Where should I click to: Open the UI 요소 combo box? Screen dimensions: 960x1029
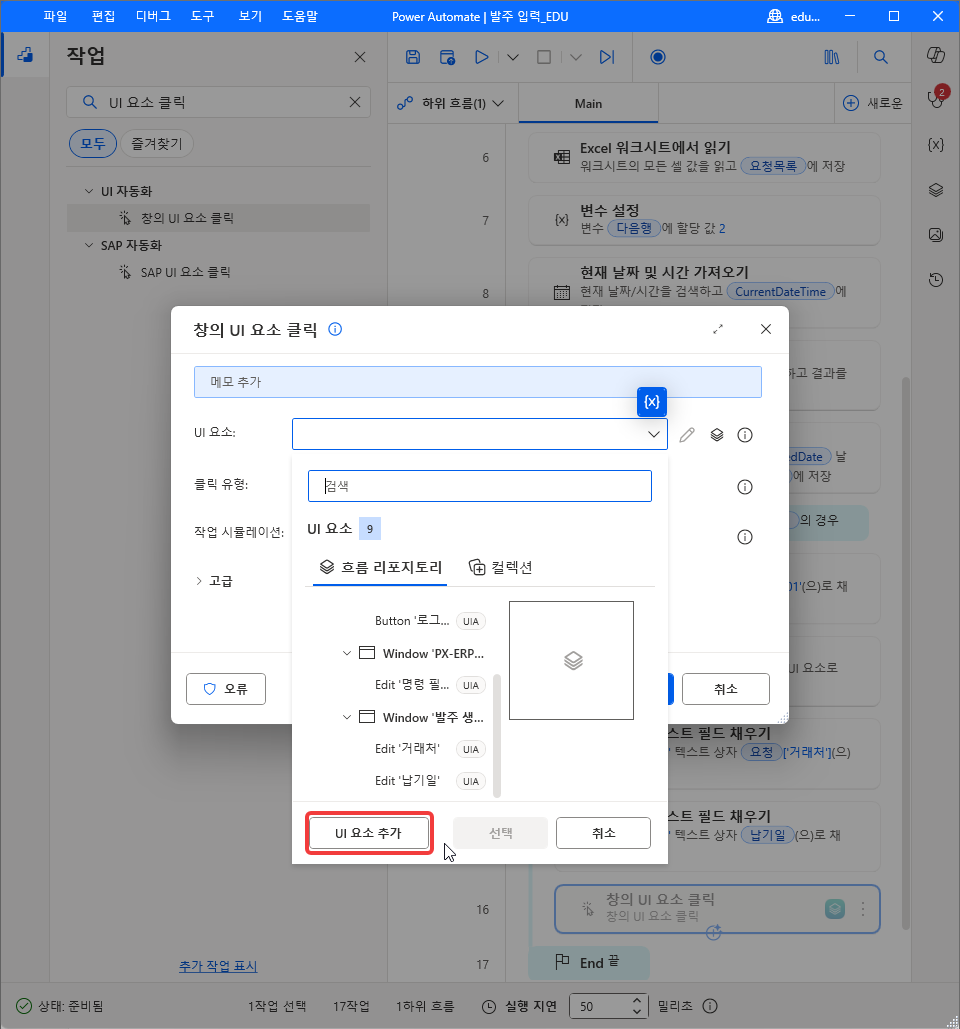tap(480, 434)
